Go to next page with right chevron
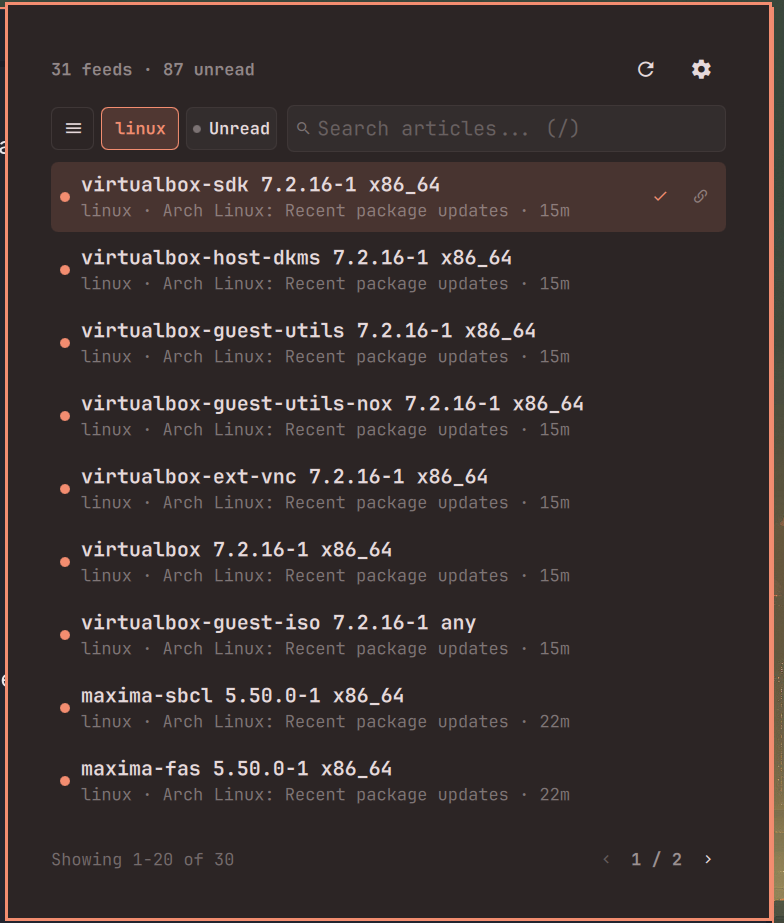The width and height of the screenshot is (784, 923). (x=708, y=859)
